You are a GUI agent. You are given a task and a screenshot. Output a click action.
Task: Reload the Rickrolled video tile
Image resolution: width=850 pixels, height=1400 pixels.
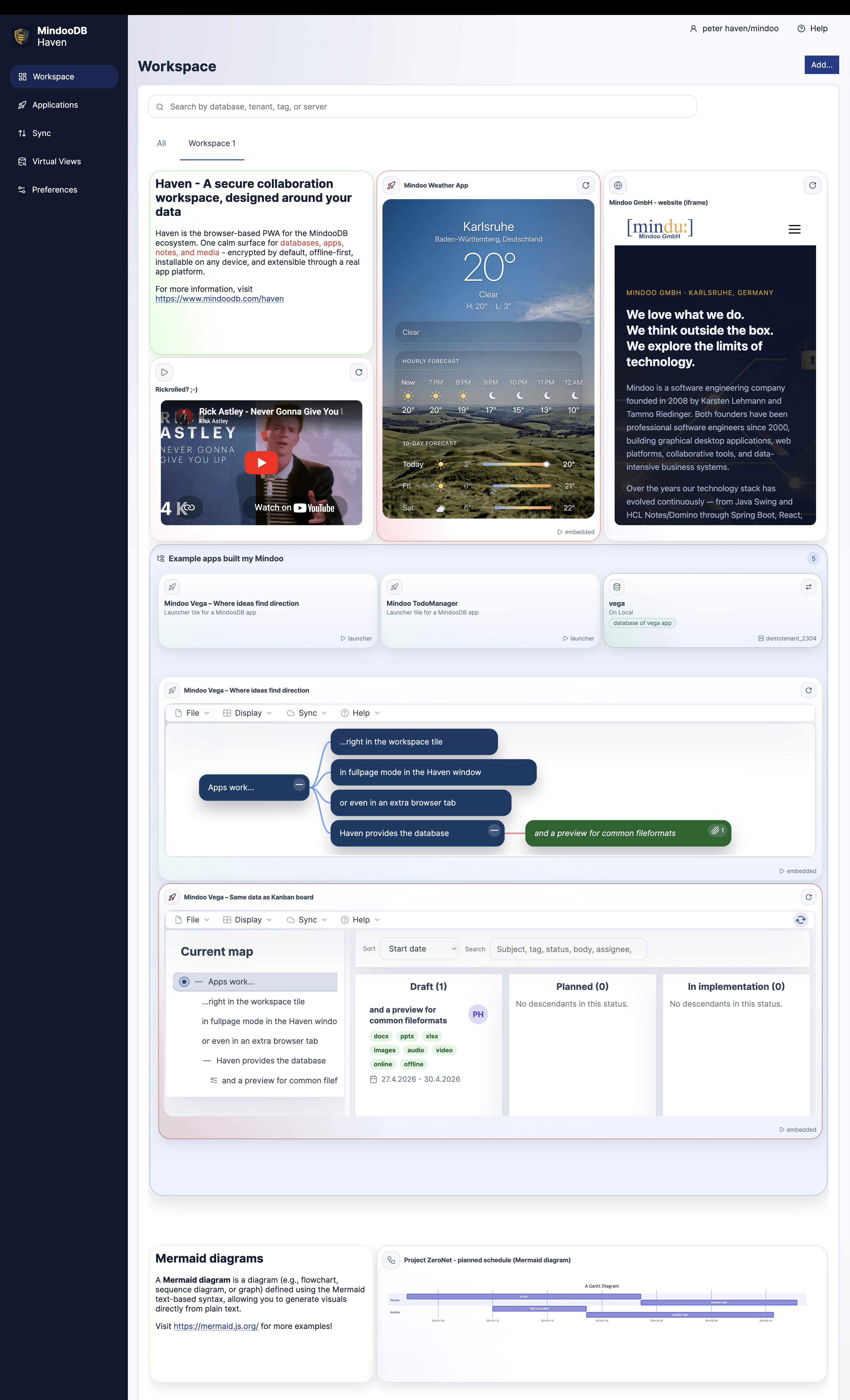359,372
